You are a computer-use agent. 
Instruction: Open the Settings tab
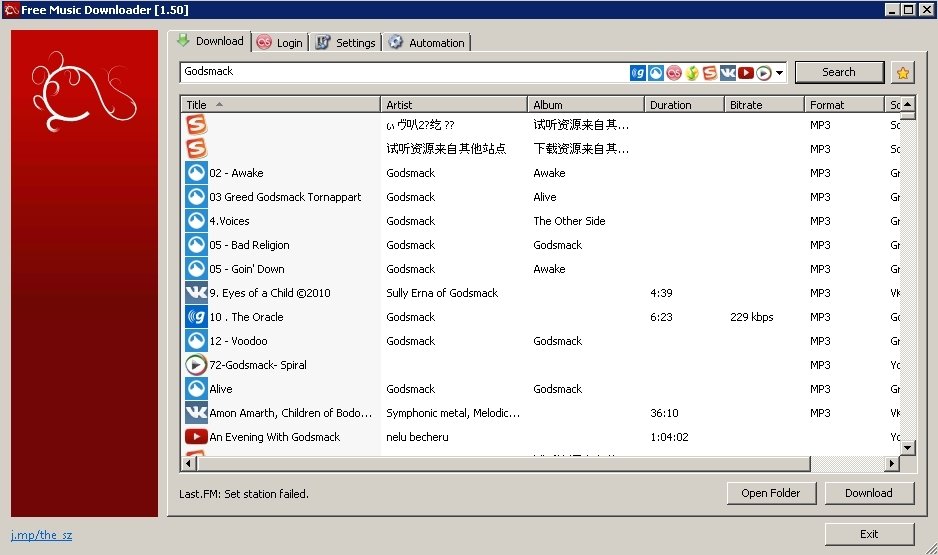(346, 42)
